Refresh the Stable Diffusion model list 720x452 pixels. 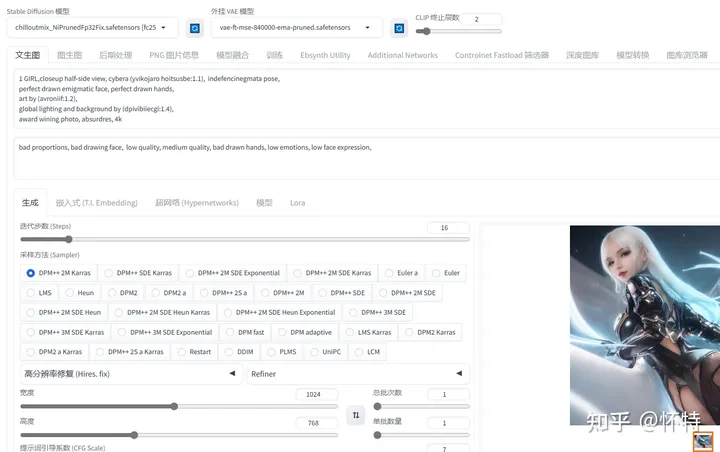point(195,28)
